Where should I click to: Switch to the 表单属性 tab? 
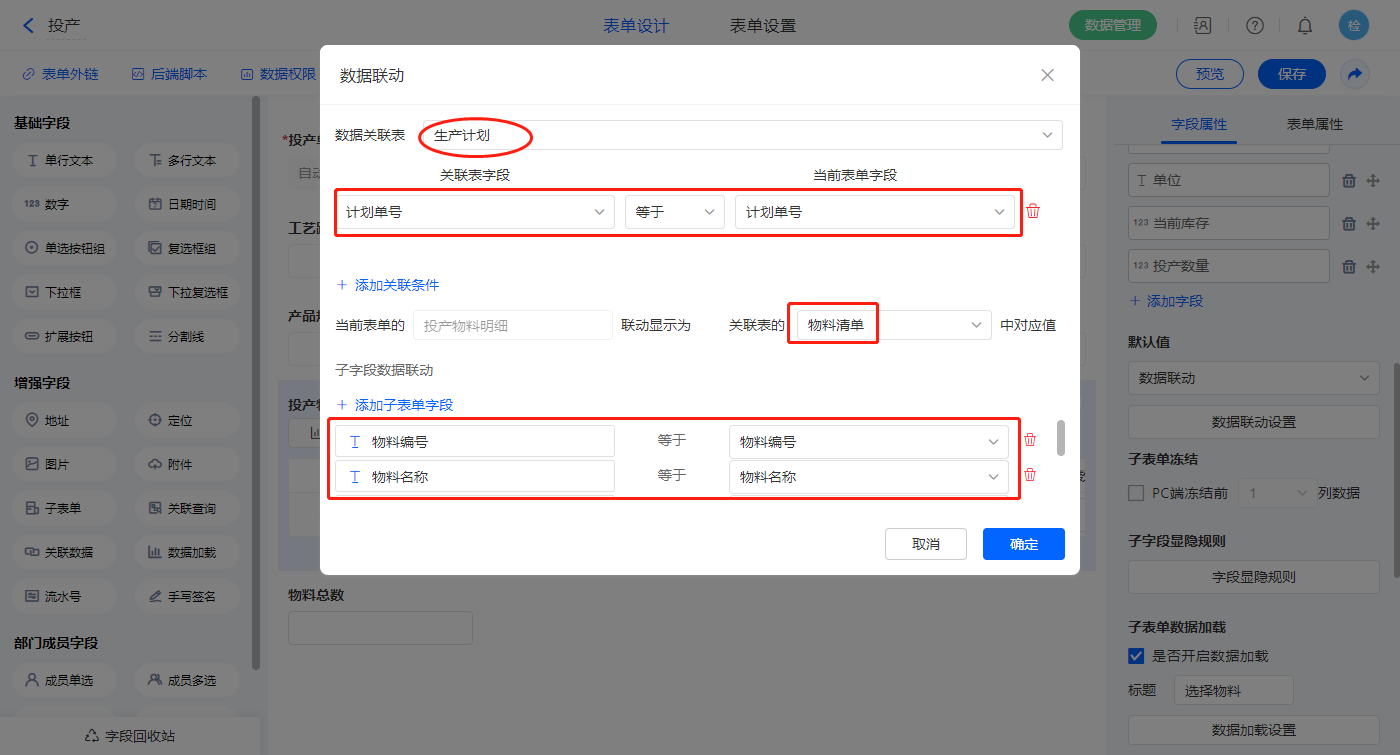pyautogui.click(x=1314, y=124)
